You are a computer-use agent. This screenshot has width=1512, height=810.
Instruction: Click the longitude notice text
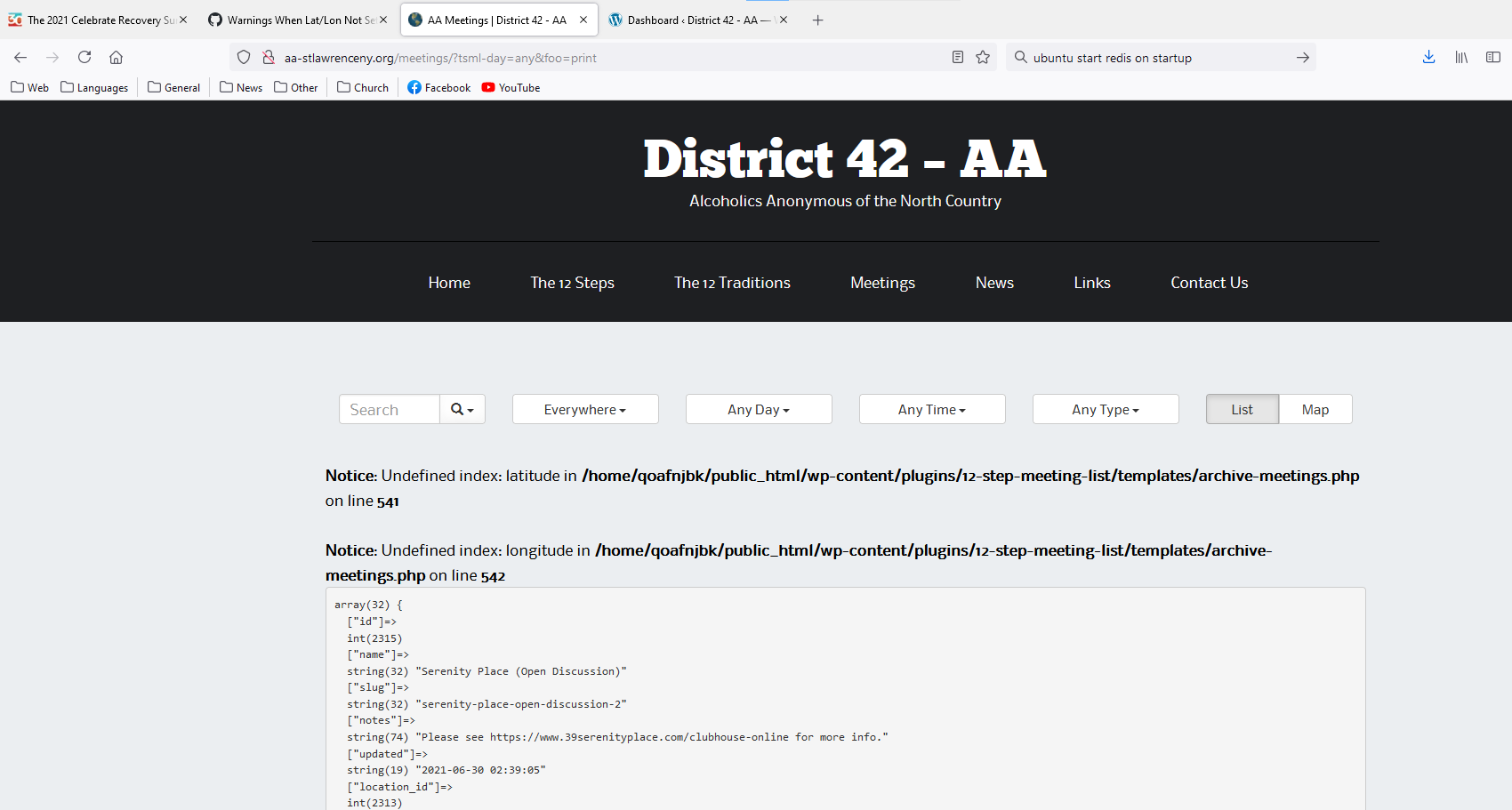(x=799, y=563)
